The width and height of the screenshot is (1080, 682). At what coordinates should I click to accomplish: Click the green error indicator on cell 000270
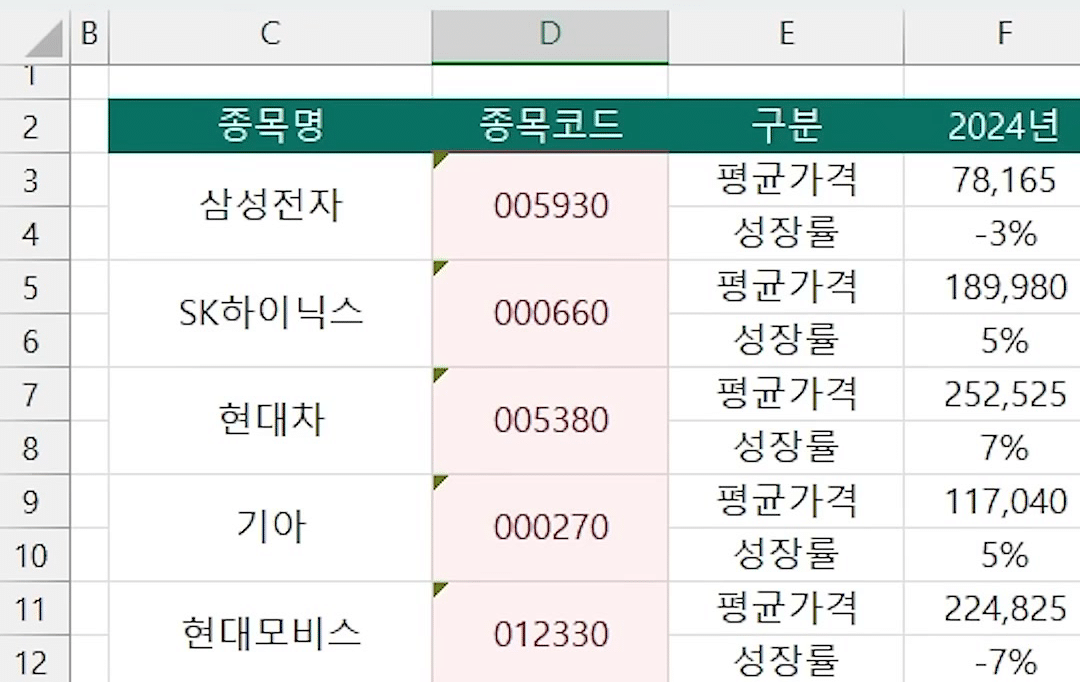[x=439, y=481]
